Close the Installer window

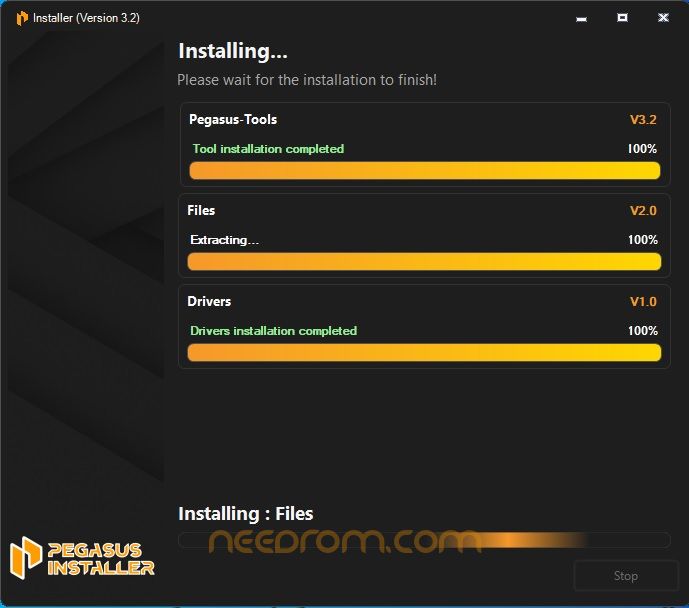(x=663, y=18)
